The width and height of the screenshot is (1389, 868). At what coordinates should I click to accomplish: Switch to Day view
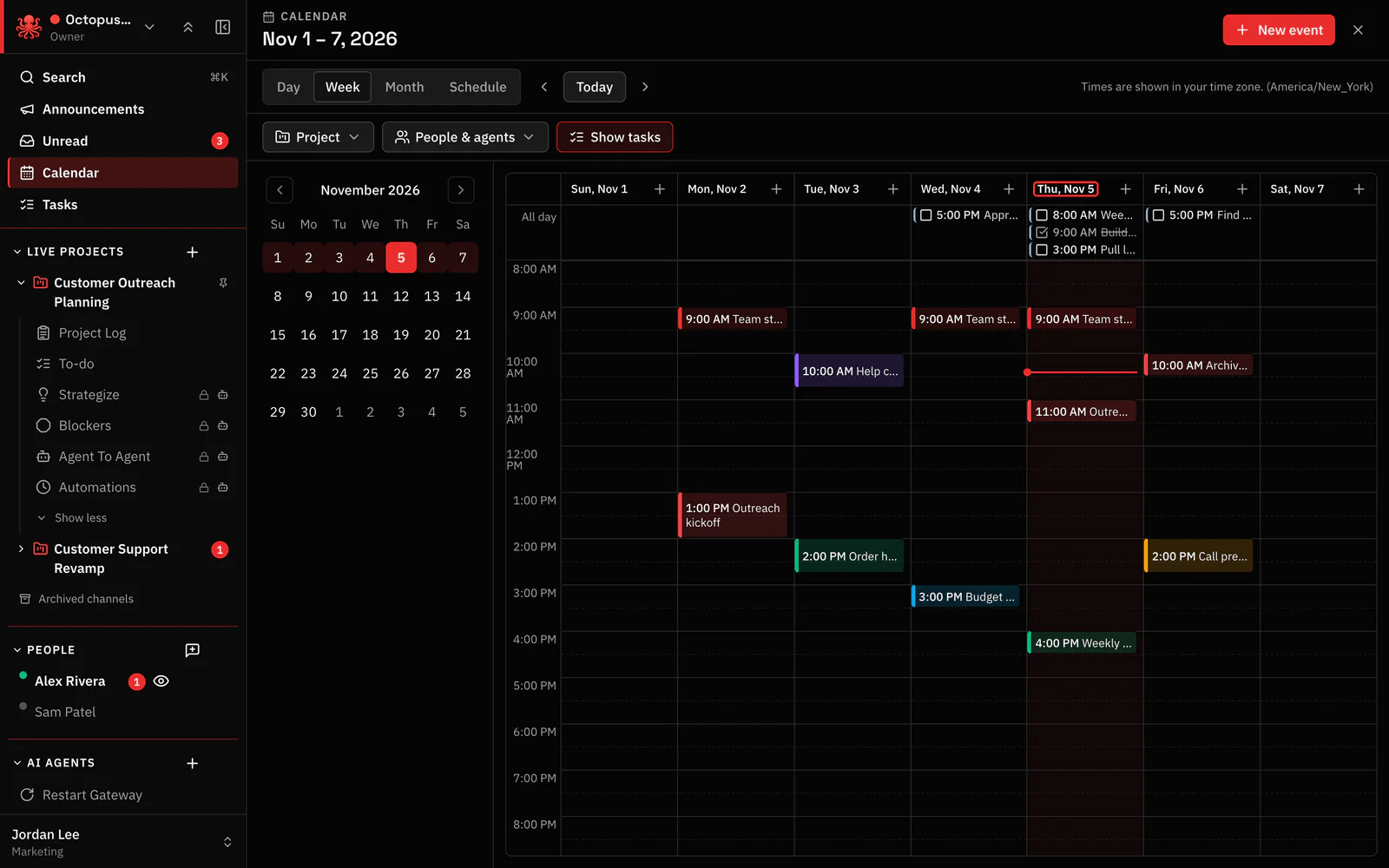pos(288,87)
